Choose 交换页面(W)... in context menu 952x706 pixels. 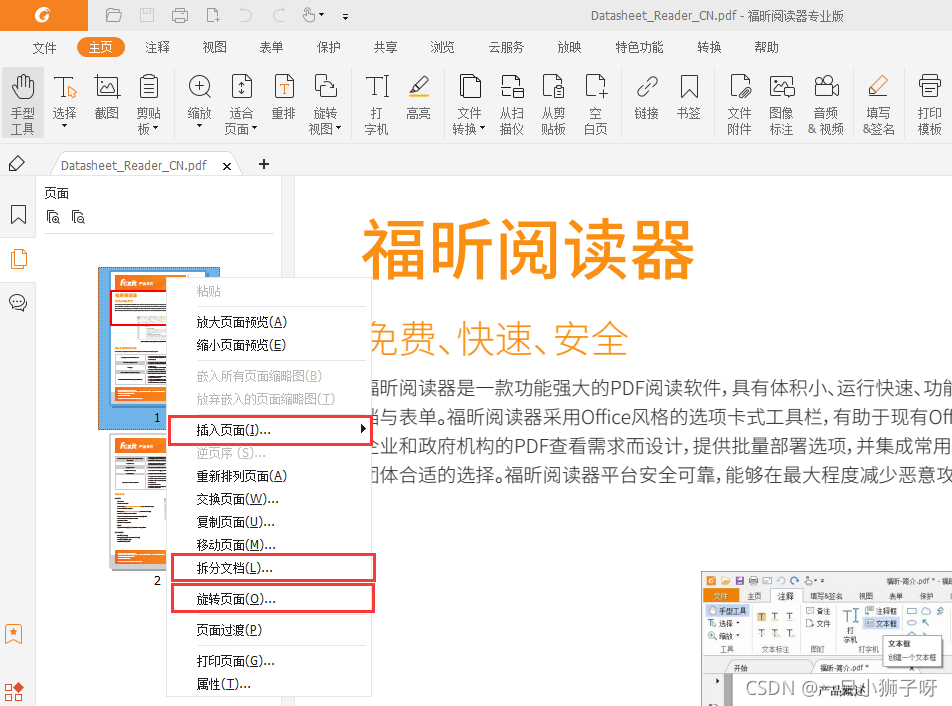(x=269, y=499)
